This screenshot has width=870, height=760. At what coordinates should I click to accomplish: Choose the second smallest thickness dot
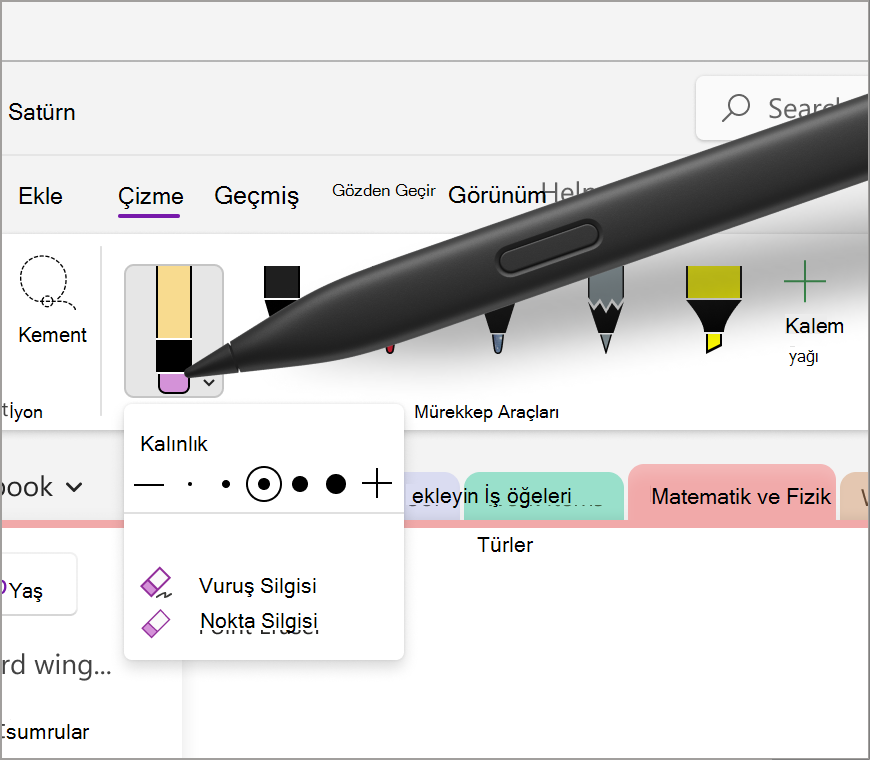(226, 484)
